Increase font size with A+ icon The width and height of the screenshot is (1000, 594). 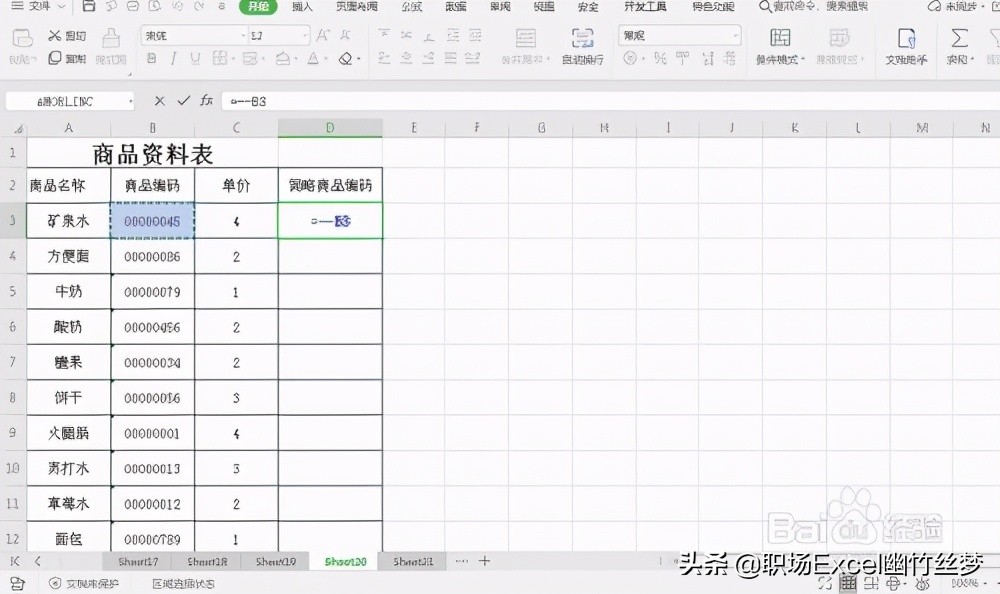coord(323,36)
